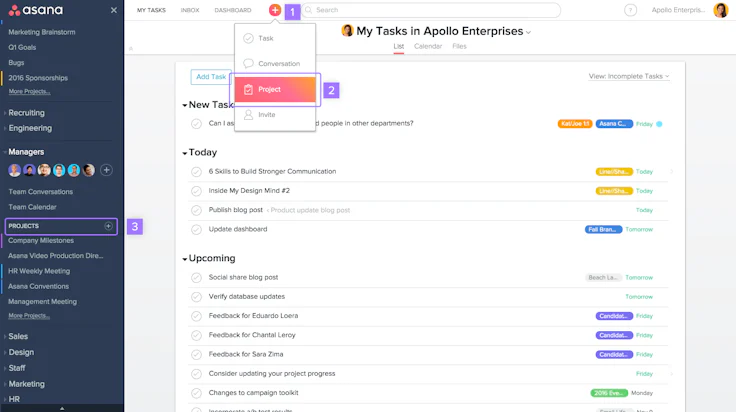Open the More Projects link under Managers

(29, 316)
